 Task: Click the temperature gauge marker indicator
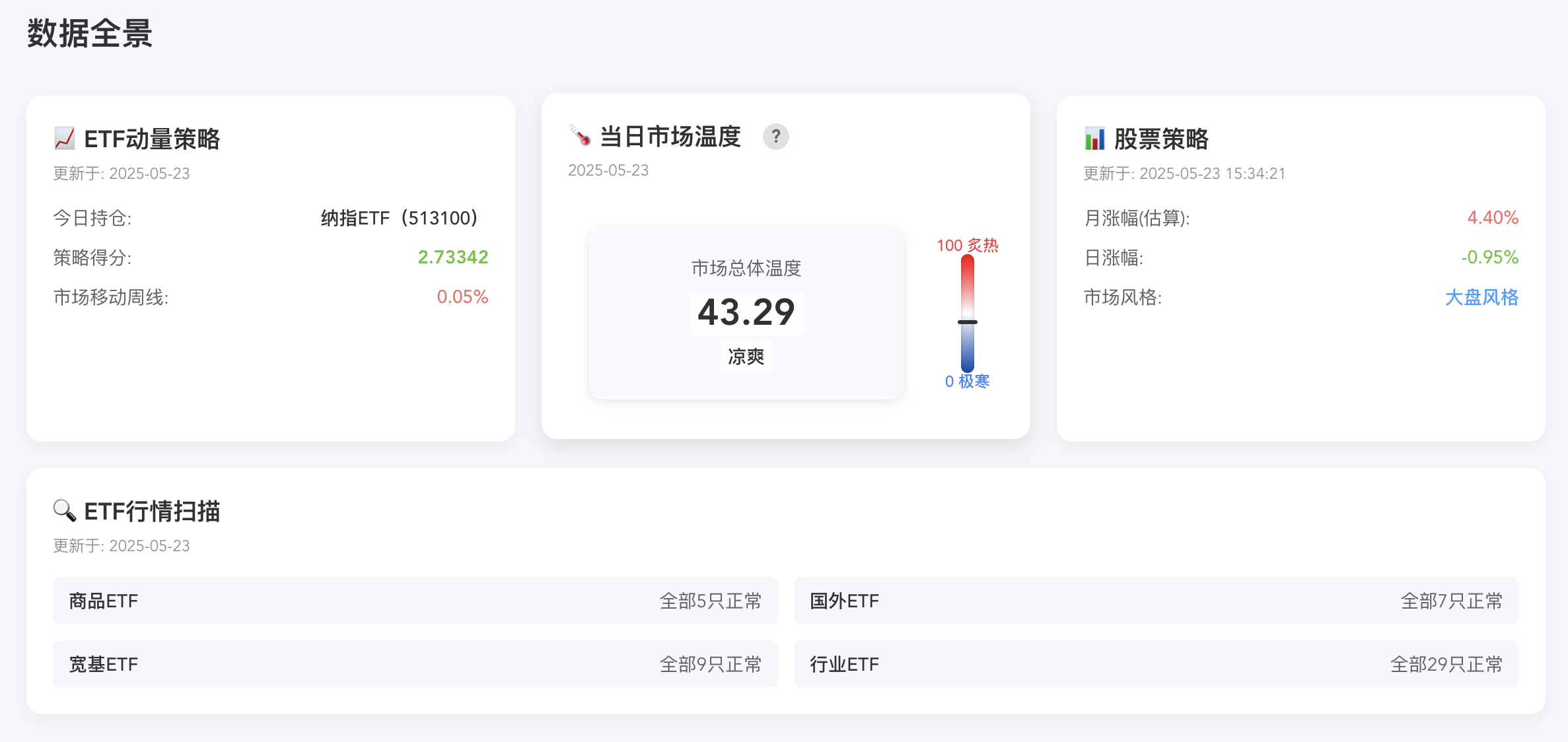tap(967, 322)
